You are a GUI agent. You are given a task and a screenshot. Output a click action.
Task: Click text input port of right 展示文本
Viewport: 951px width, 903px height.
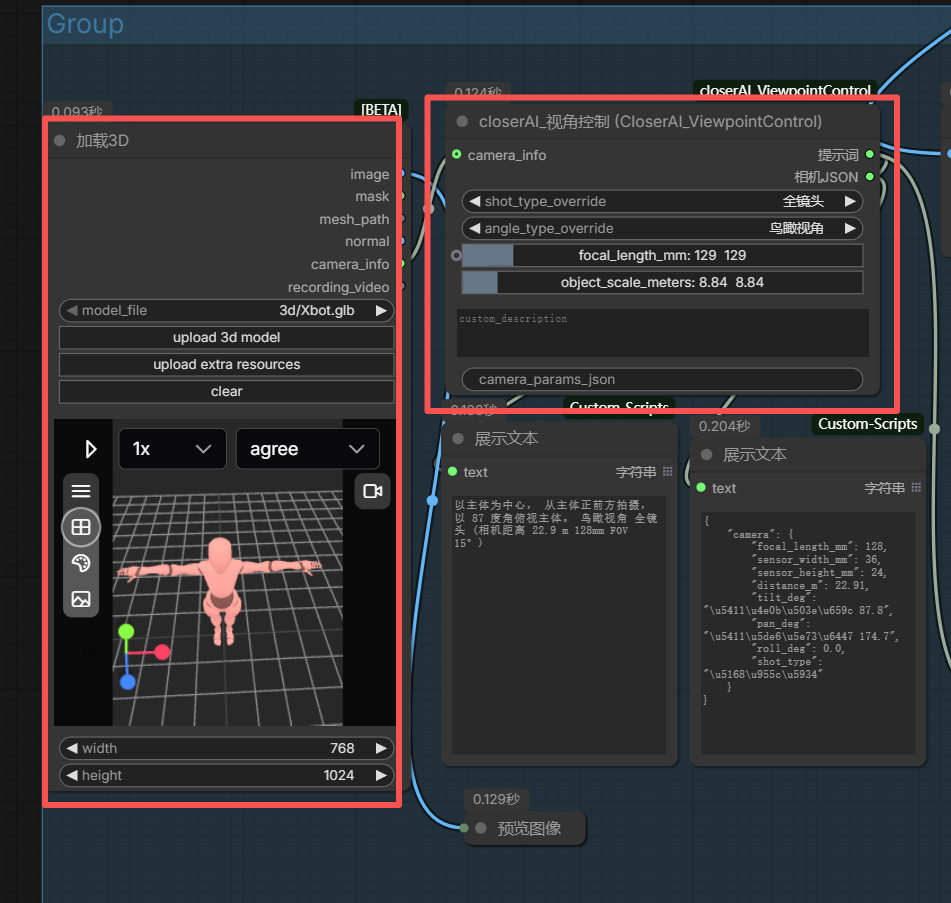(701, 488)
